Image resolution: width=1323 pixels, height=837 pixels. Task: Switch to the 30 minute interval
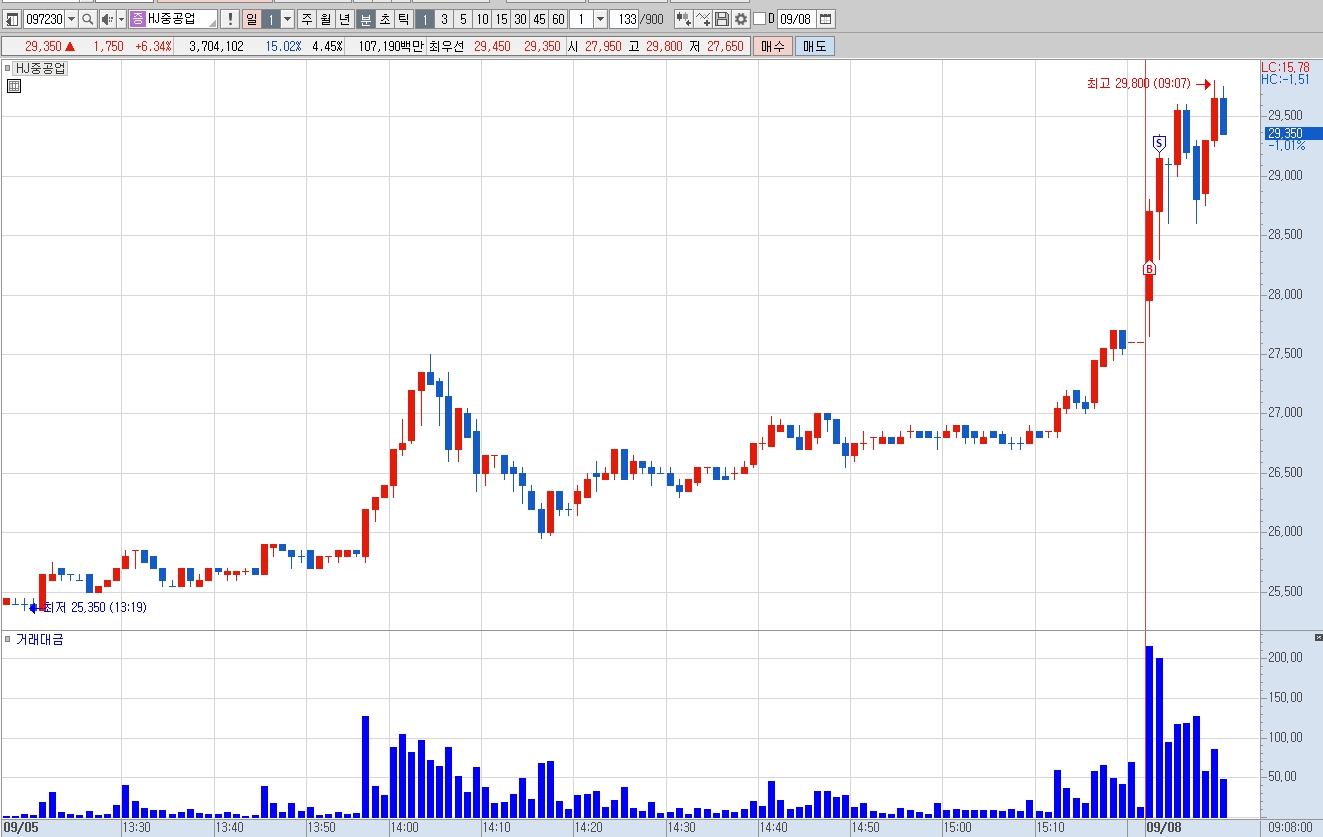pos(520,19)
